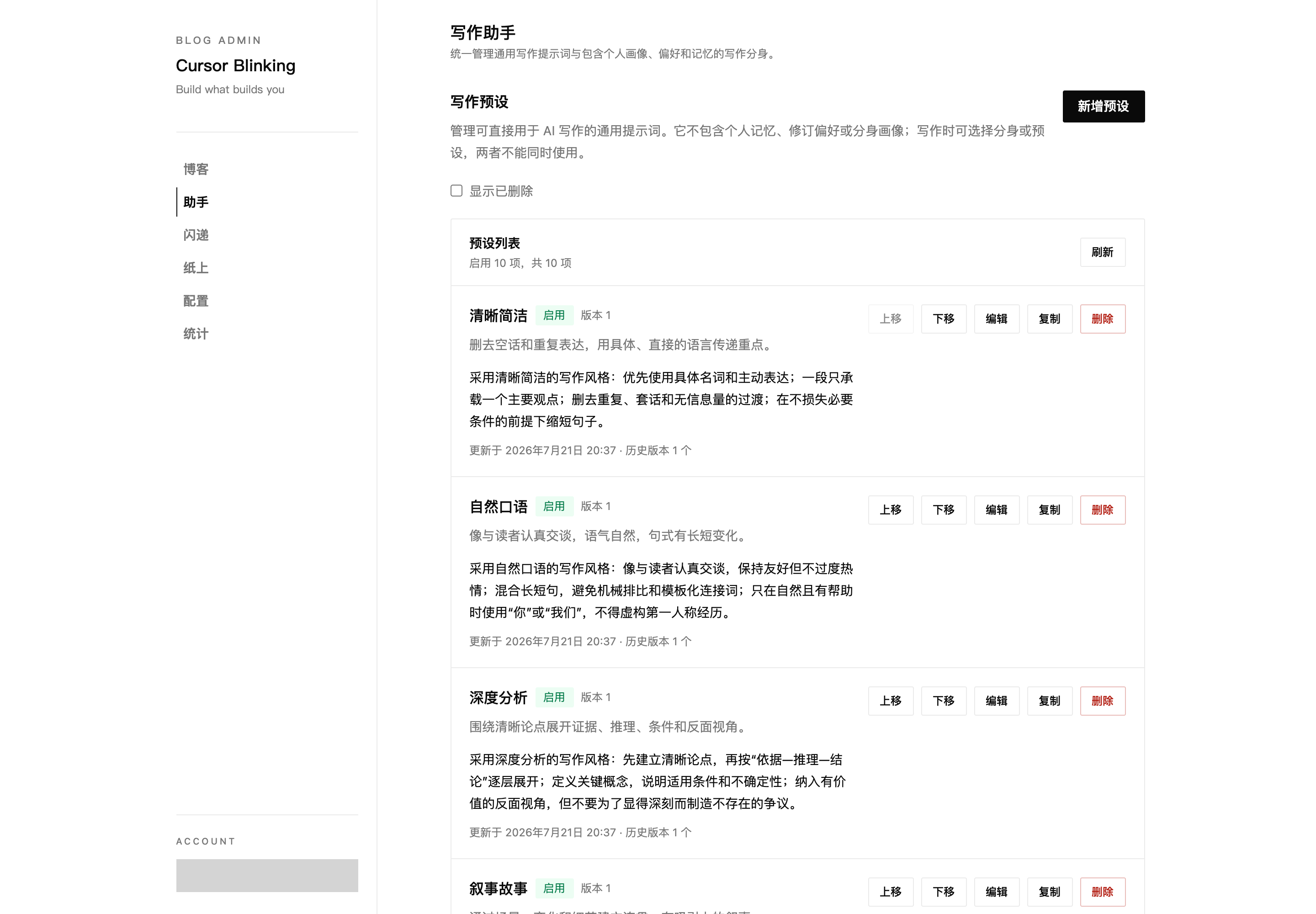Go to 闪递 in the sidebar
Viewport: 1316px width, 914px height.
(x=196, y=235)
